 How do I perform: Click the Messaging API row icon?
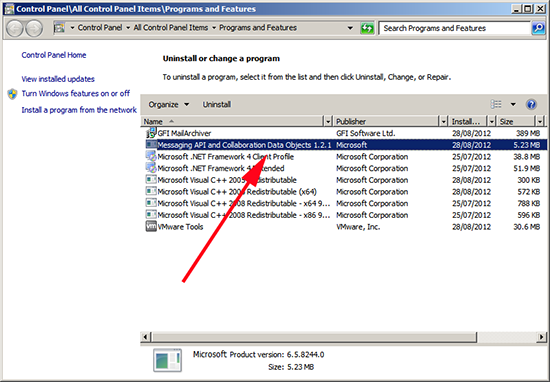coord(151,145)
